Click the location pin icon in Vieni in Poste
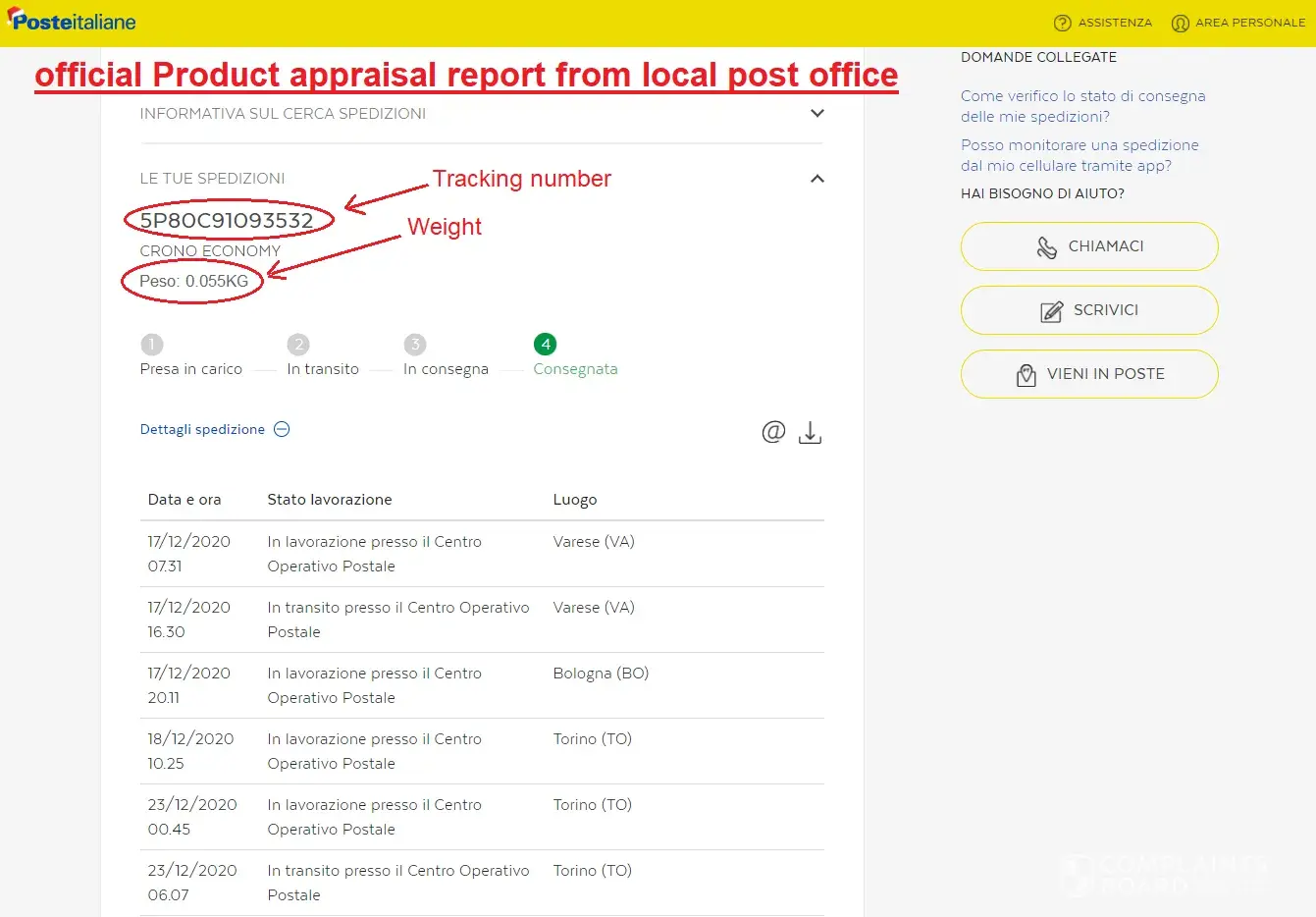The height and width of the screenshot is (917, 1316). pos(1026,375)
